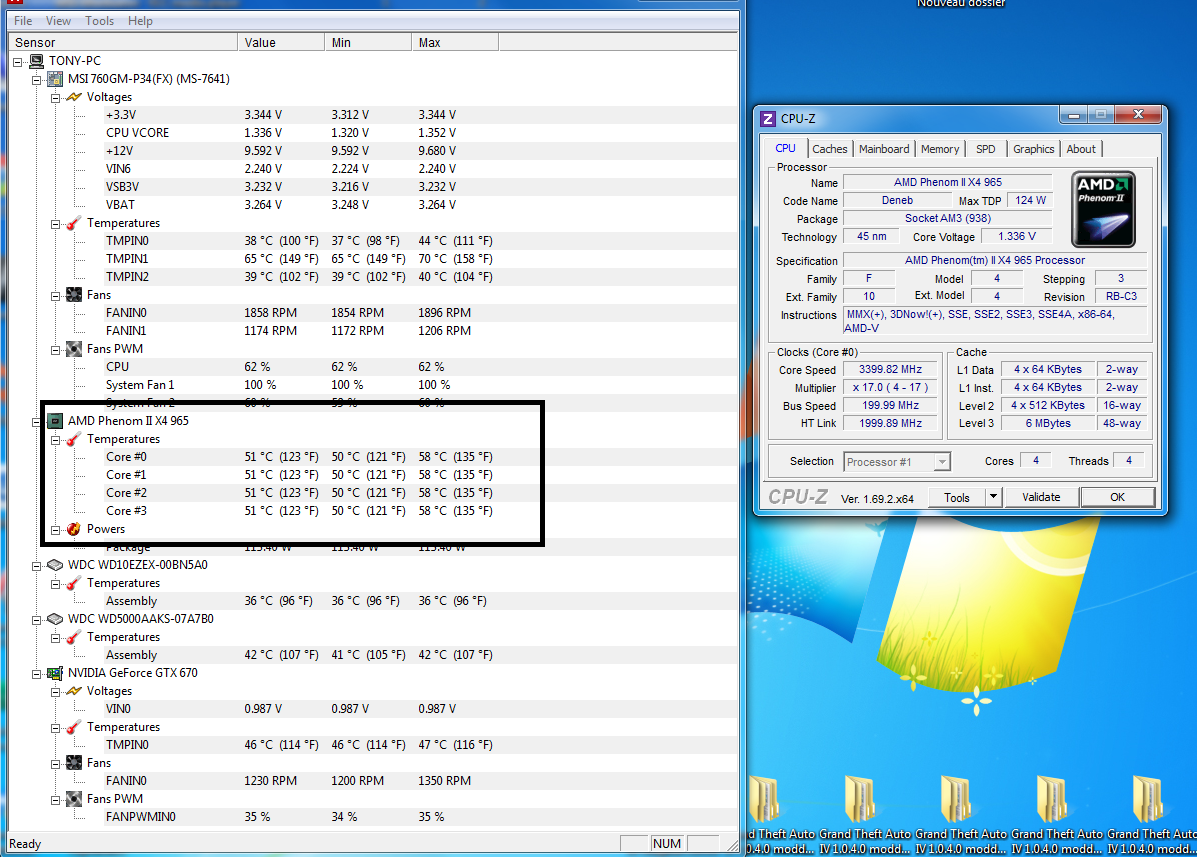
Task: Collapse the TONY-PC root node
Action: 19,61
